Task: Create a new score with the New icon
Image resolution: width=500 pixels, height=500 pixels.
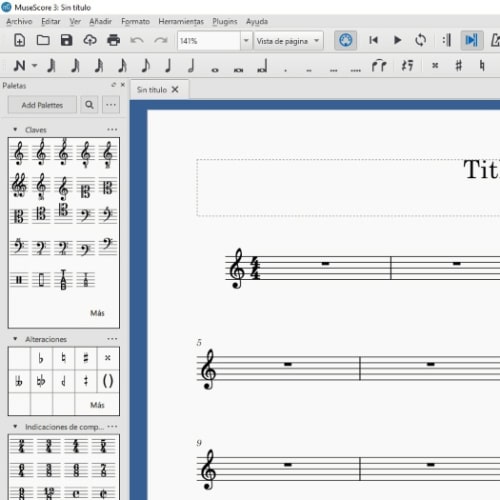Action: pyautogui.click(x=20, y=40)
